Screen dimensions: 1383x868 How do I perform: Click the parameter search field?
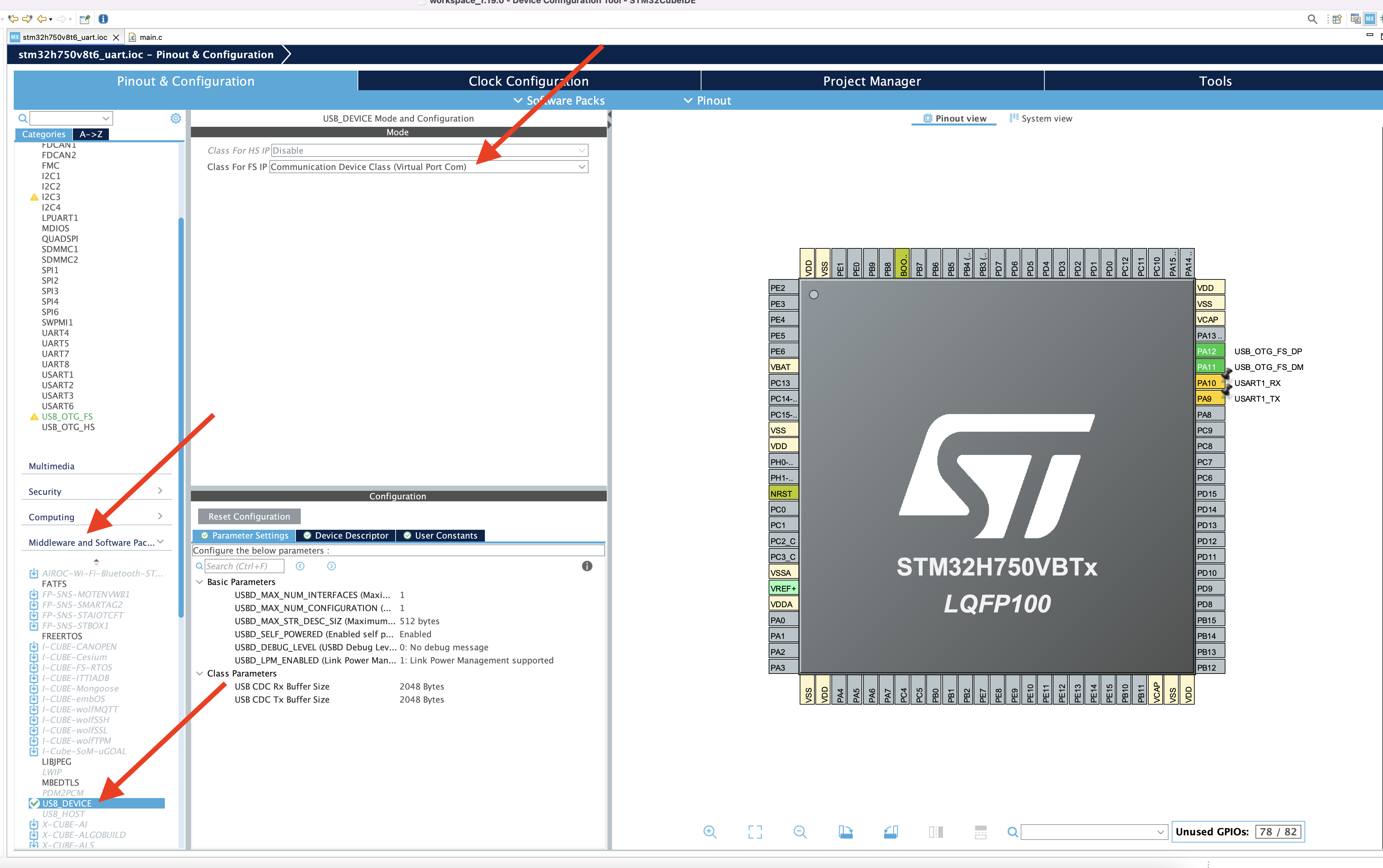point(245,566)
